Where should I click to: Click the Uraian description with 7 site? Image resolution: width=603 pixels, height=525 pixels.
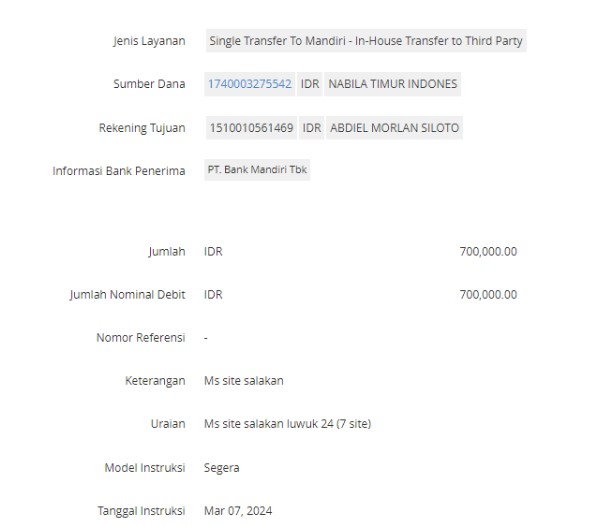tap(288, 424)
